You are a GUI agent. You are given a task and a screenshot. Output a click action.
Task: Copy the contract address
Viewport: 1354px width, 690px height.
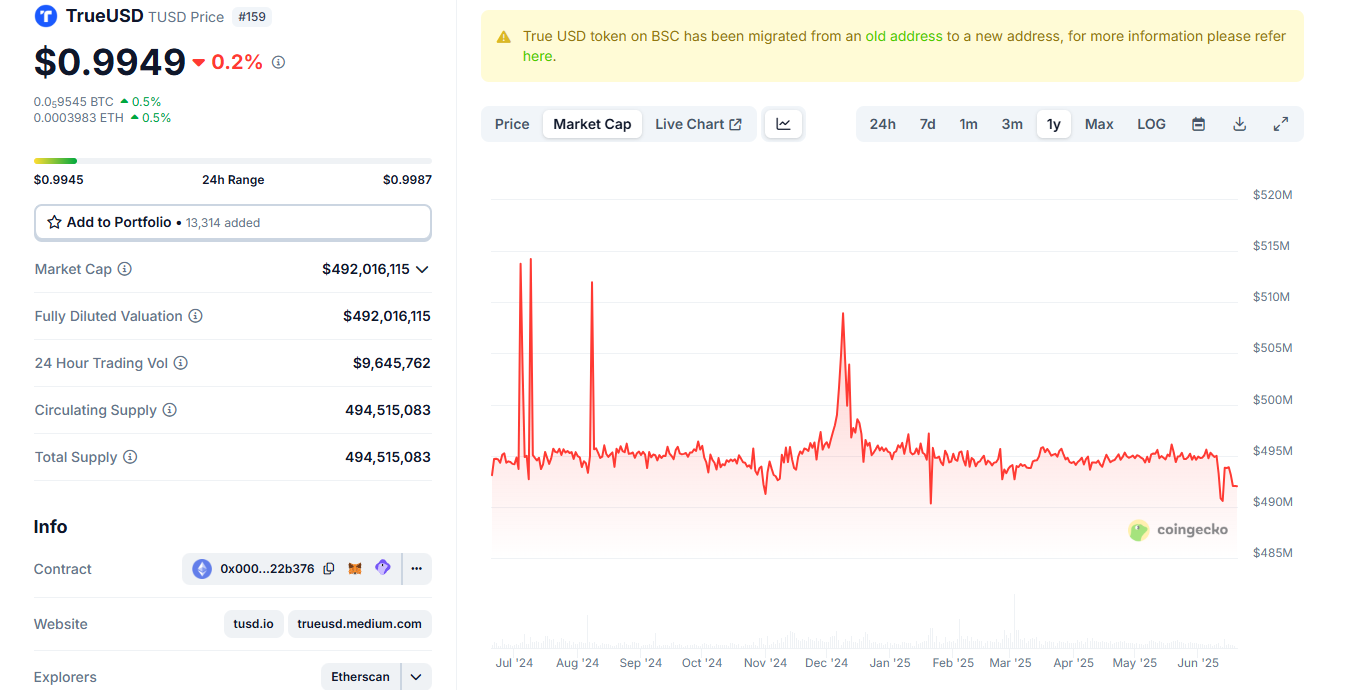tap(330, 568)
